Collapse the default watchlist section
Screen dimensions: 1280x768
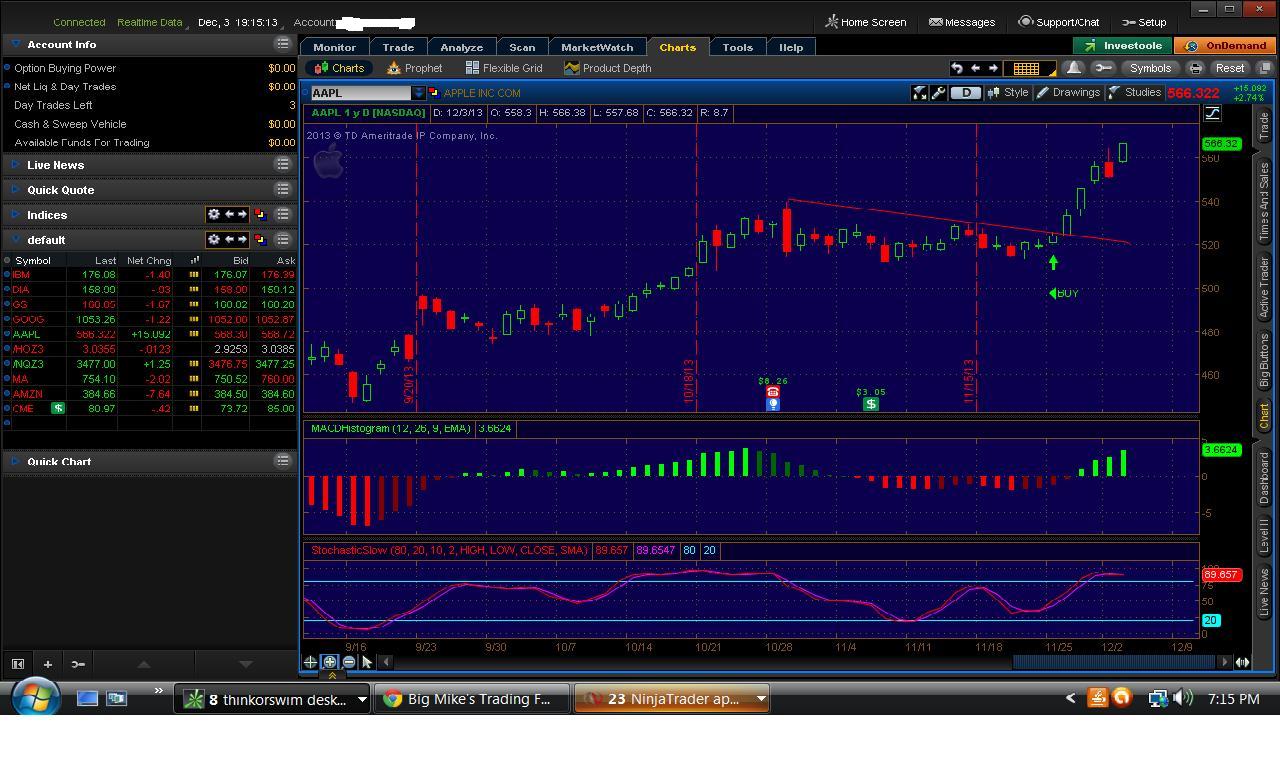pos(16,240)
